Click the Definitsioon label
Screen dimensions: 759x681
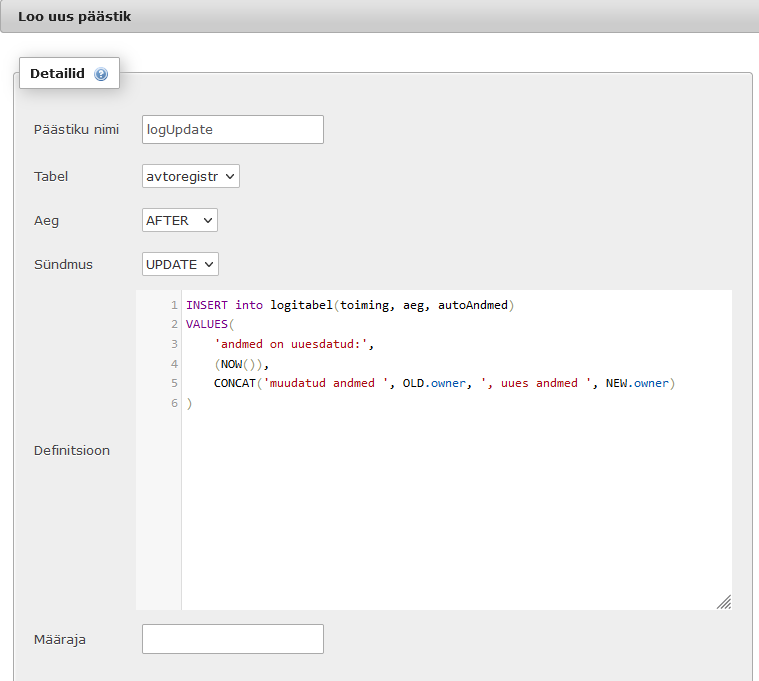click(72, 451)
